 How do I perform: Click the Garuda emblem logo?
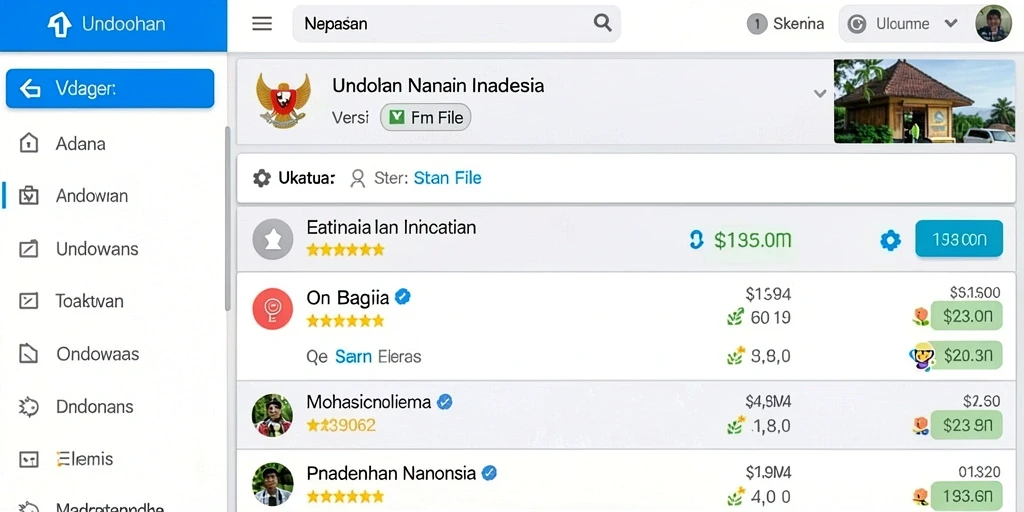[283, 100]
